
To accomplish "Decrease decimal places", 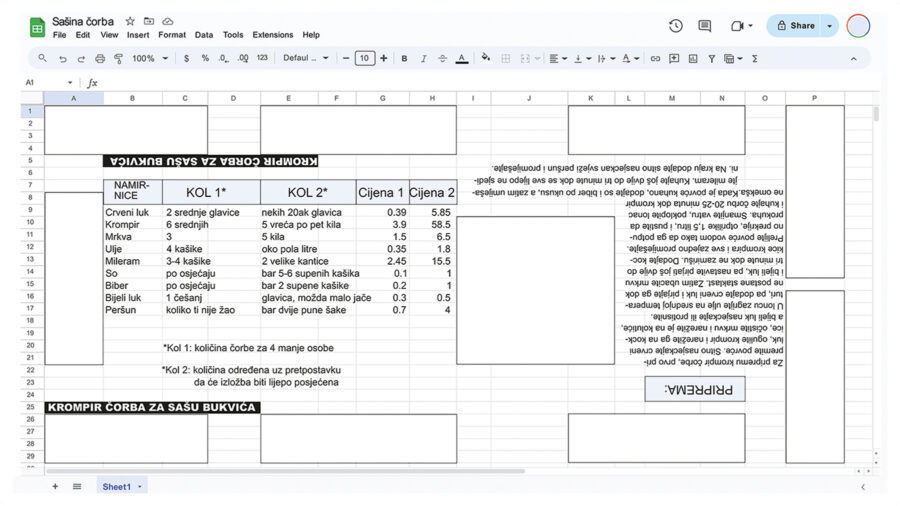I will tap(224, 59).
